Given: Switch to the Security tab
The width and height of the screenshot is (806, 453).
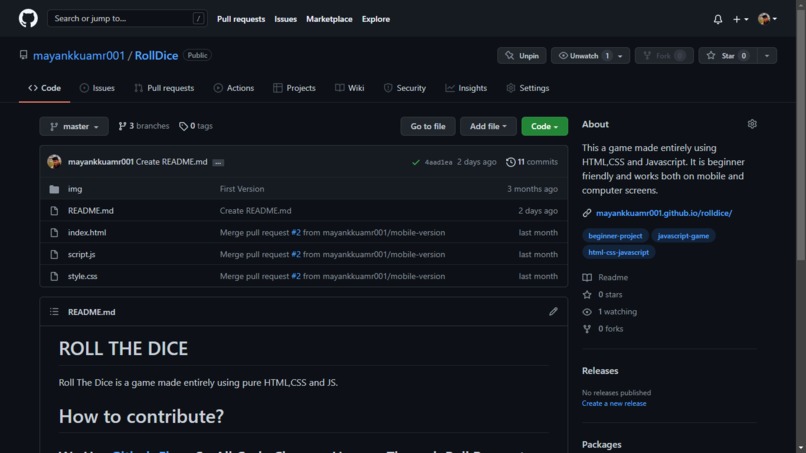Looking at the screenshot, I should click(405, 88).
